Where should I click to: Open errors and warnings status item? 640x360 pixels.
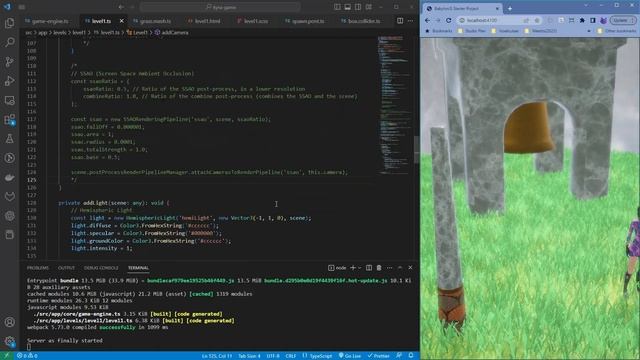(x=27, y=356)
